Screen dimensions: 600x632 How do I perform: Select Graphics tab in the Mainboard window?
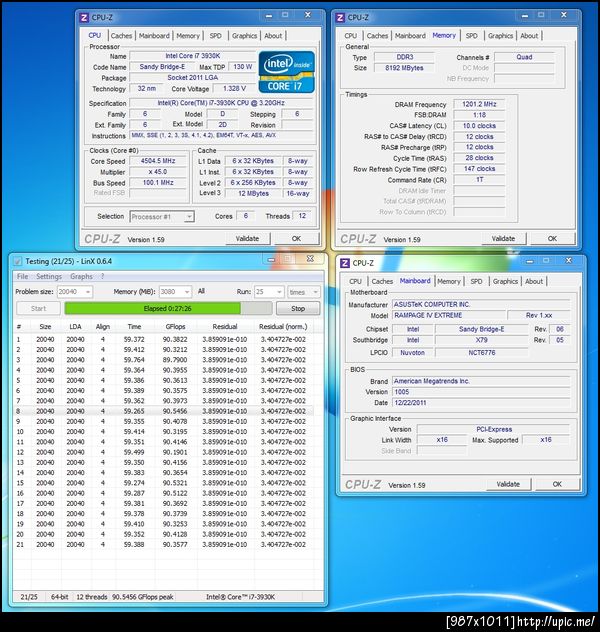click(x=505, y=281)
